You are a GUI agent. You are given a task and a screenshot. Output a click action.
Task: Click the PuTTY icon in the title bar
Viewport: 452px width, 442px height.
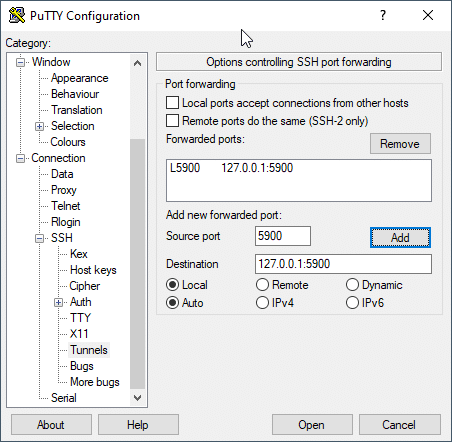[x=17, y=15]
